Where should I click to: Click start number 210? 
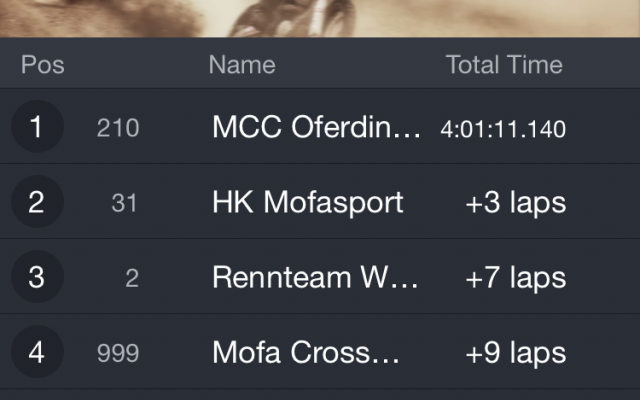tap(118, 128)
